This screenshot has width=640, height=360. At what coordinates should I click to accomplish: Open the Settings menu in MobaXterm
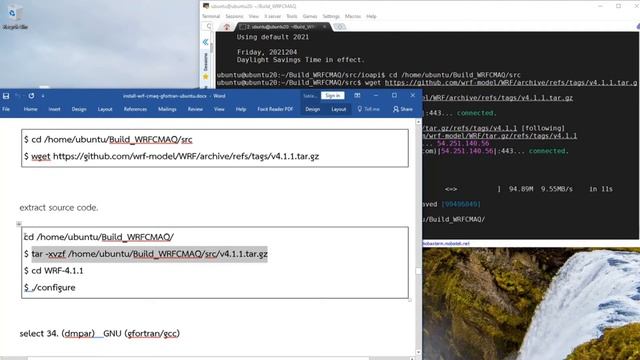coord(331,16)
